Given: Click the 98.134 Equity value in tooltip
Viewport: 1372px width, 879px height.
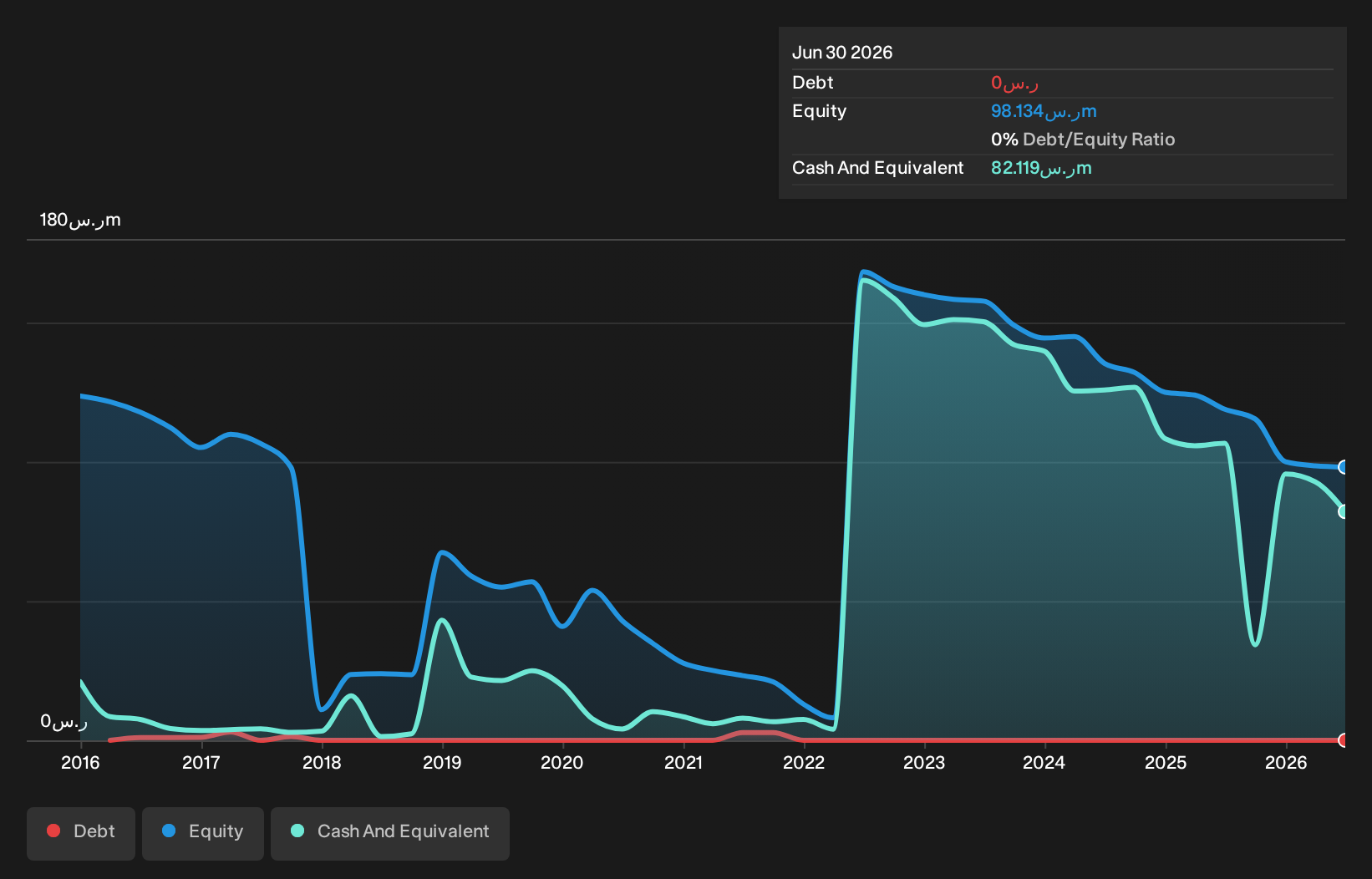Looking at the screenshot, I should pyautogui.click(x=1044, y=111).
